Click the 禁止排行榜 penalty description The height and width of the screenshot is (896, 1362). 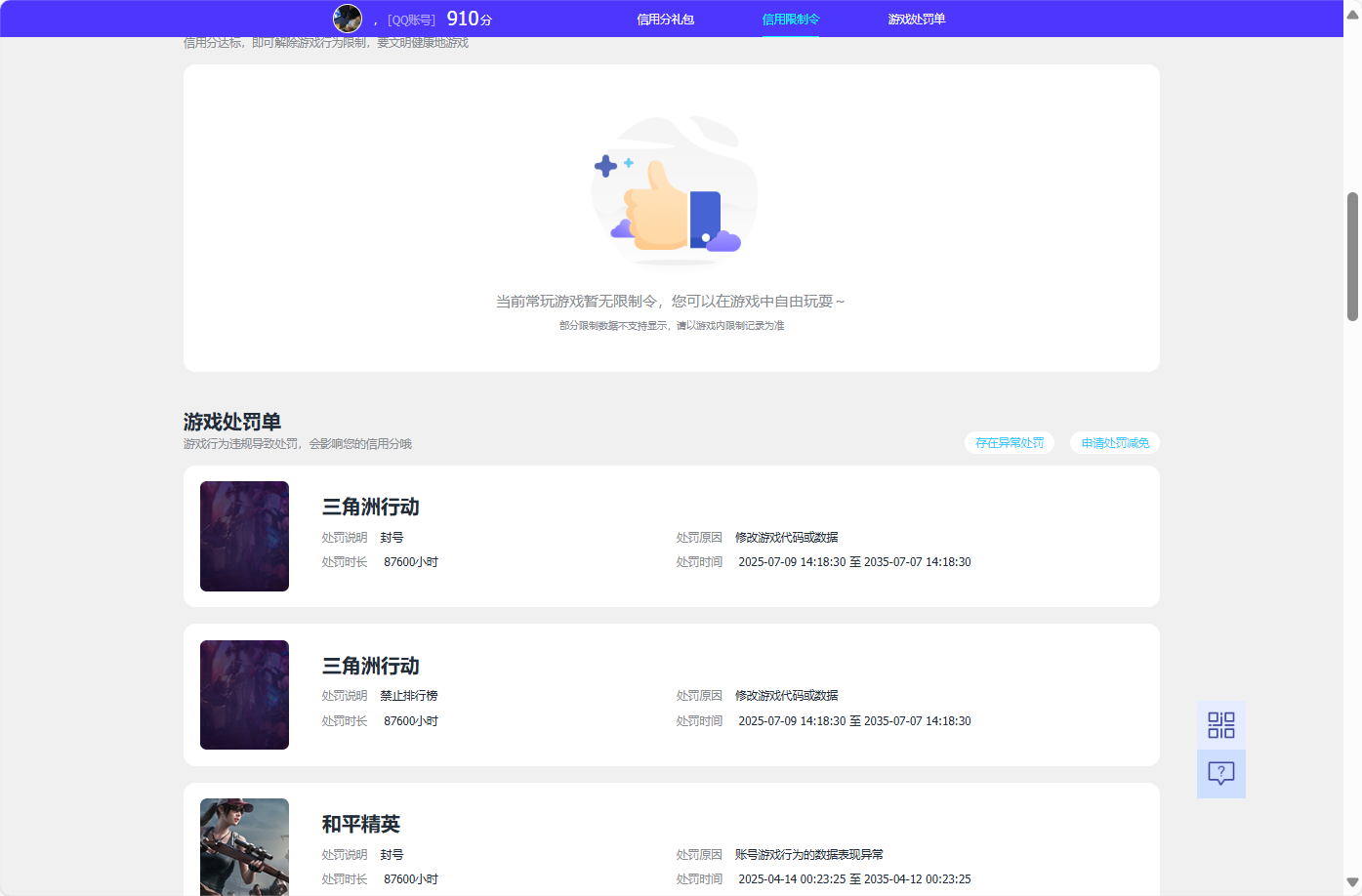click(409, 696)
